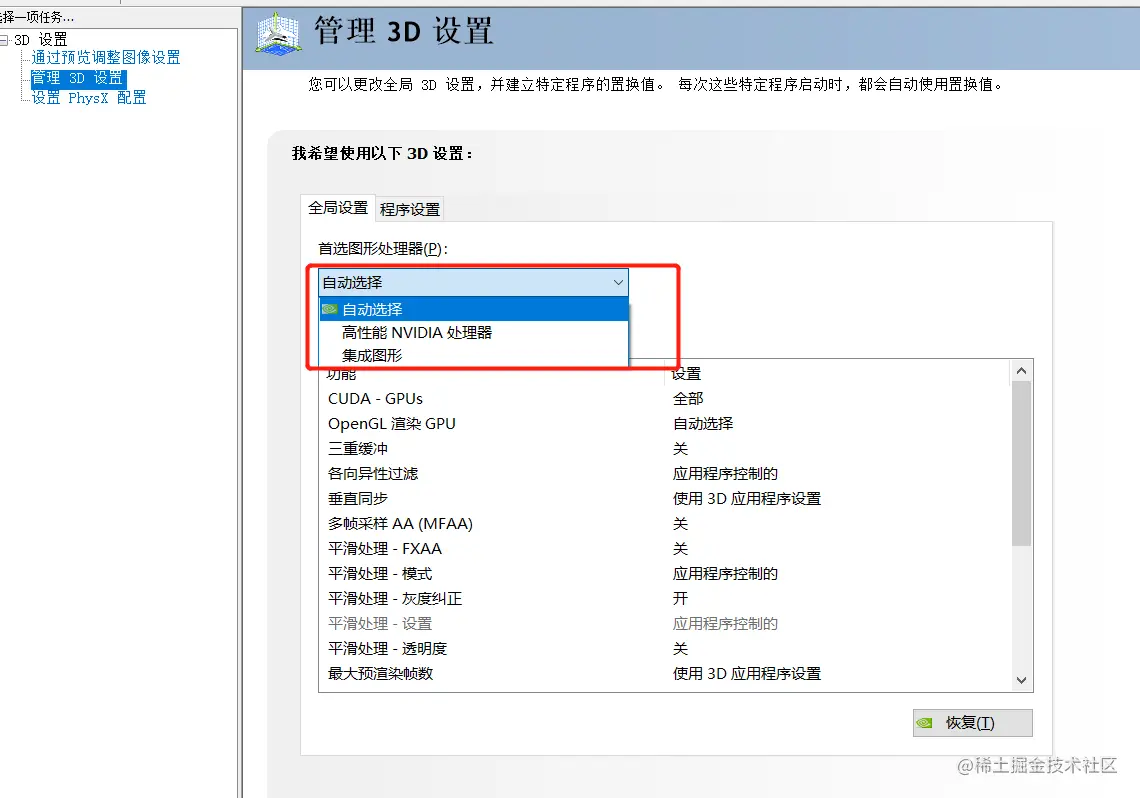Collapse the 3D 设置 tree node
Screen dimensions: 1140x798
coord(4,40)
